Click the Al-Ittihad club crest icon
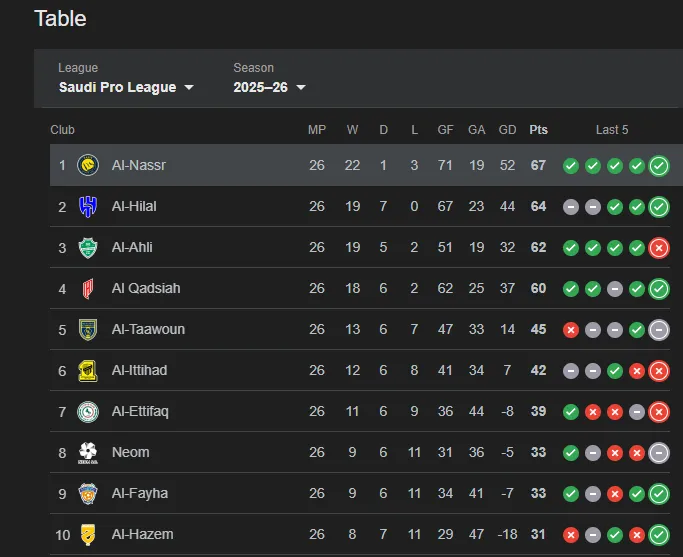The image size is (683, 557). [x=88, y=370]
